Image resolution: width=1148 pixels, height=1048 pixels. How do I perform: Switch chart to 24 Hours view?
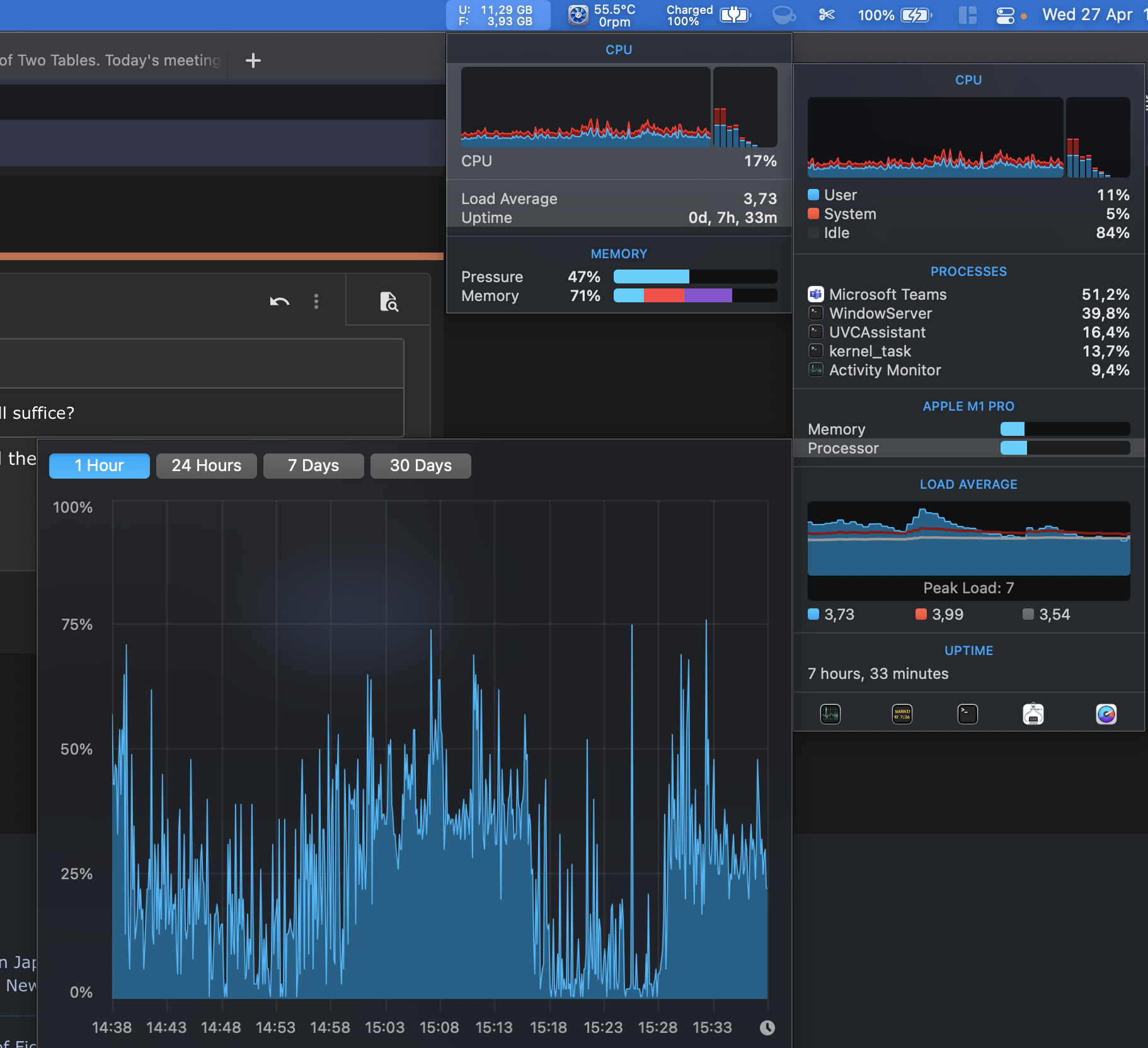pos(206,465)
